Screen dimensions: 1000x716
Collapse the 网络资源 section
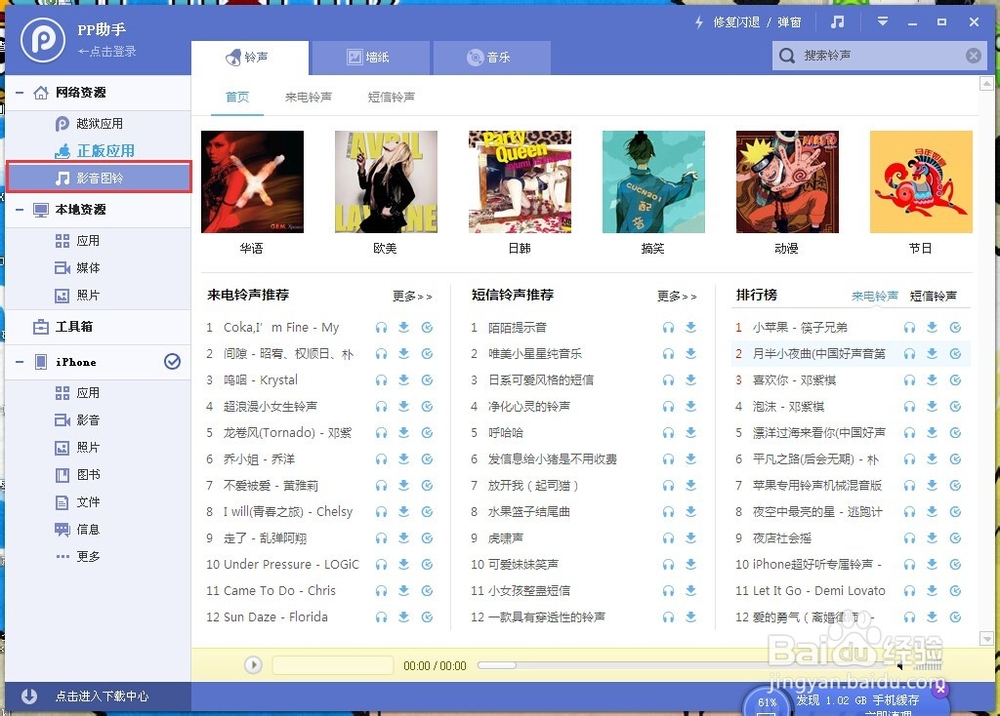coord(20,92)
